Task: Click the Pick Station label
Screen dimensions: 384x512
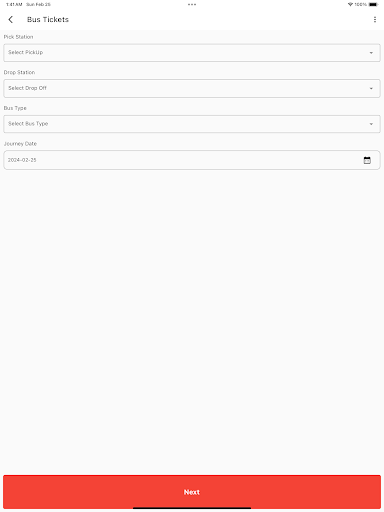Action: [18, 37]
